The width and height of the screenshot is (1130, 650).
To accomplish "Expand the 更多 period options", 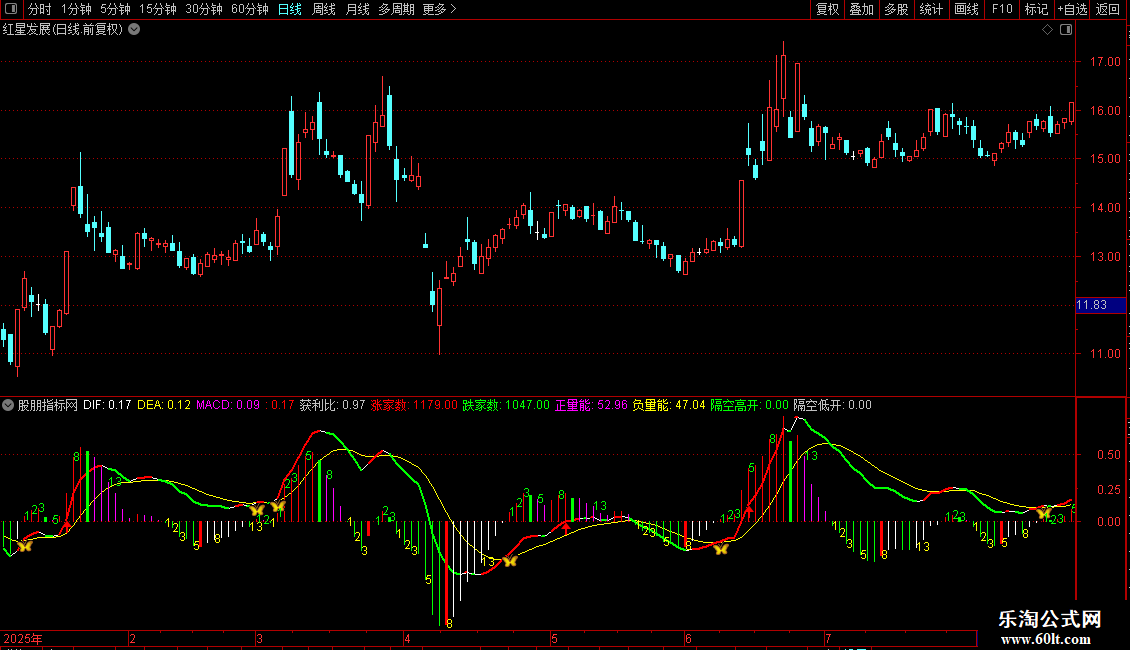I will 439,9.
